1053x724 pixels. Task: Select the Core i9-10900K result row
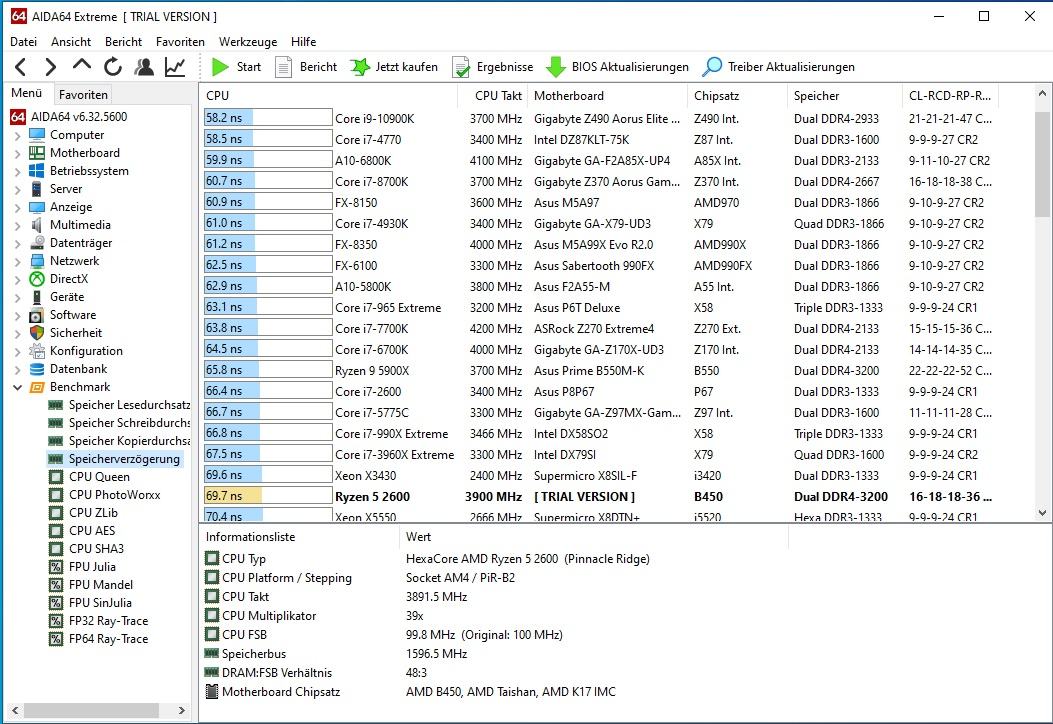click(600, 119)
